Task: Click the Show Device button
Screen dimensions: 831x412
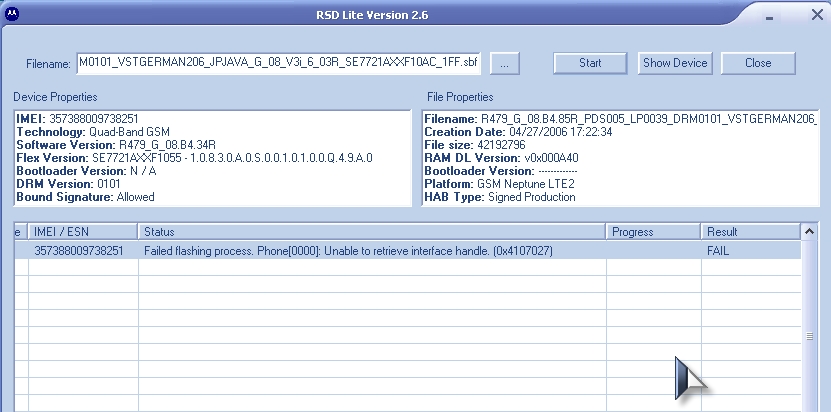Action: [675, 63]
